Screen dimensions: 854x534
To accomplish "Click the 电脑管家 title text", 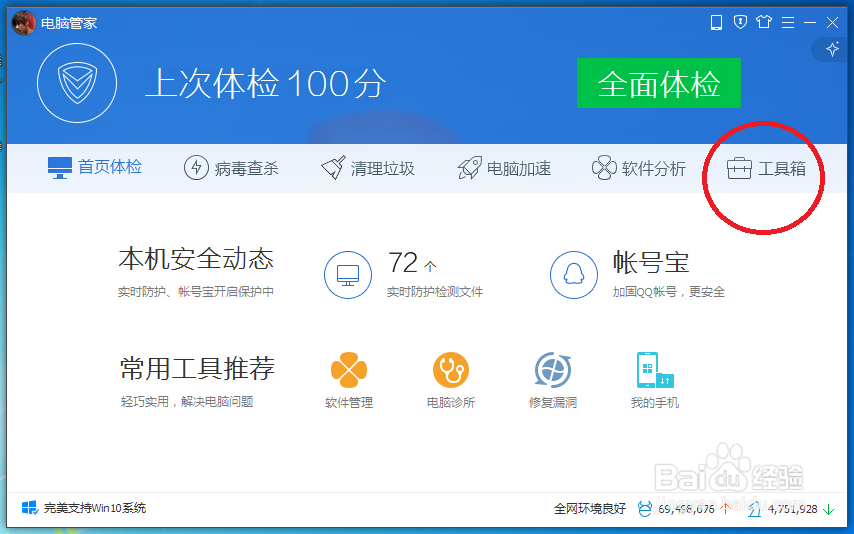I will pyautogui.click(x=69, y=23).
